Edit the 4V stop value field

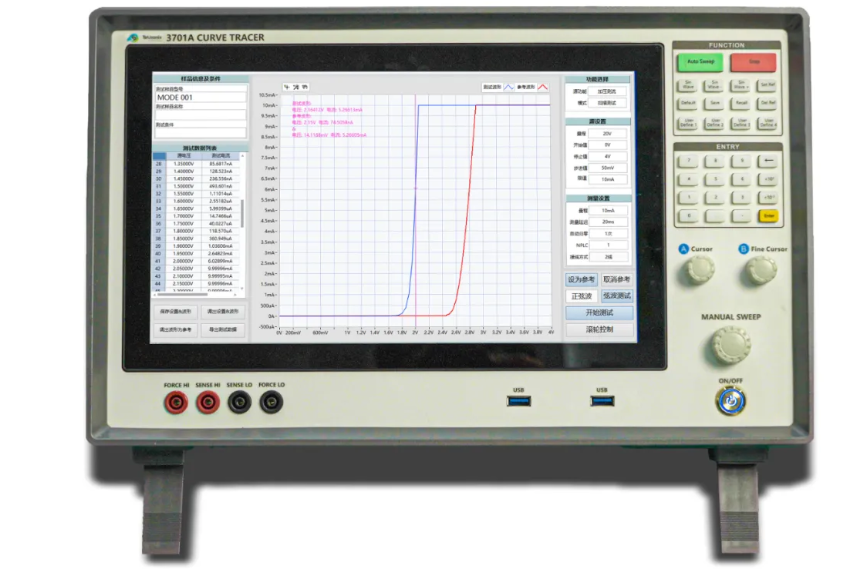[608, 157]
